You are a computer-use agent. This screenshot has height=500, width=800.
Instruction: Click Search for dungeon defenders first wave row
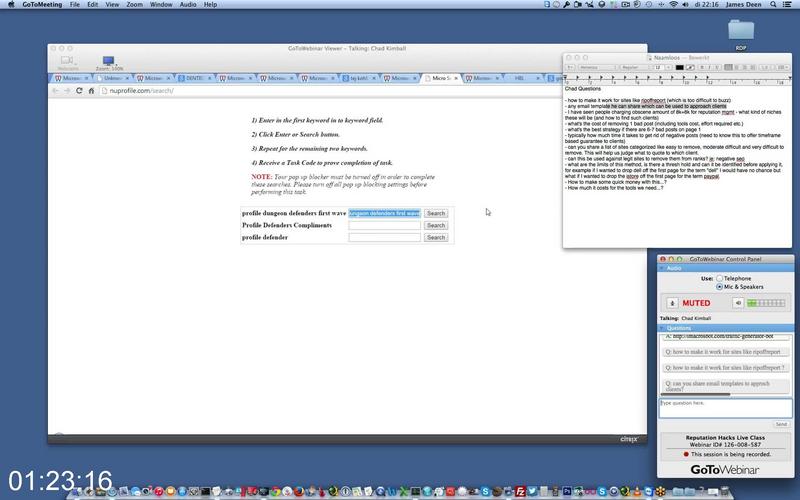click(436, 213)
